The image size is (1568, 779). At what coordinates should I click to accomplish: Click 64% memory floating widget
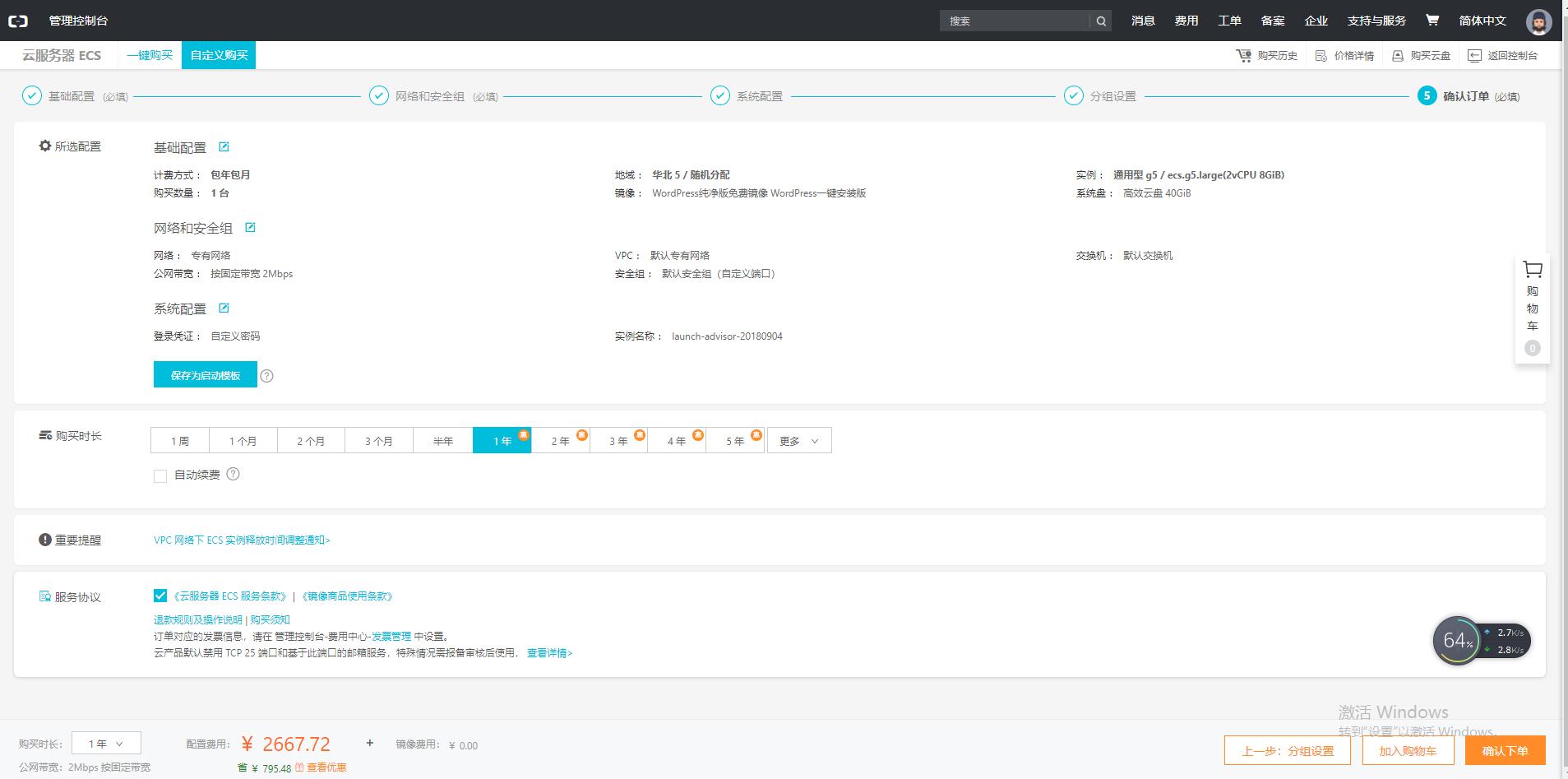[x=1457, y=641]
